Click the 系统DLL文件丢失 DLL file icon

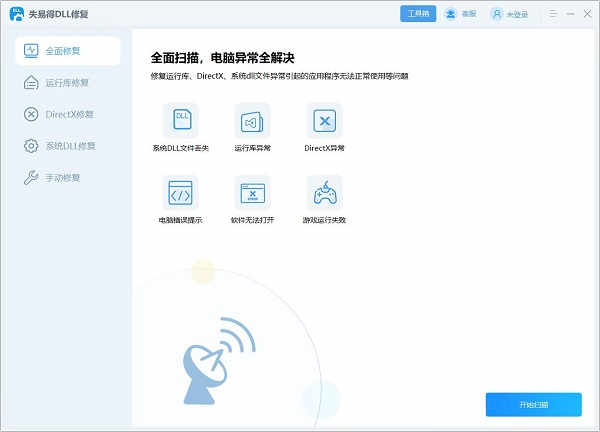pyautogui.click(x=181, y=121)
